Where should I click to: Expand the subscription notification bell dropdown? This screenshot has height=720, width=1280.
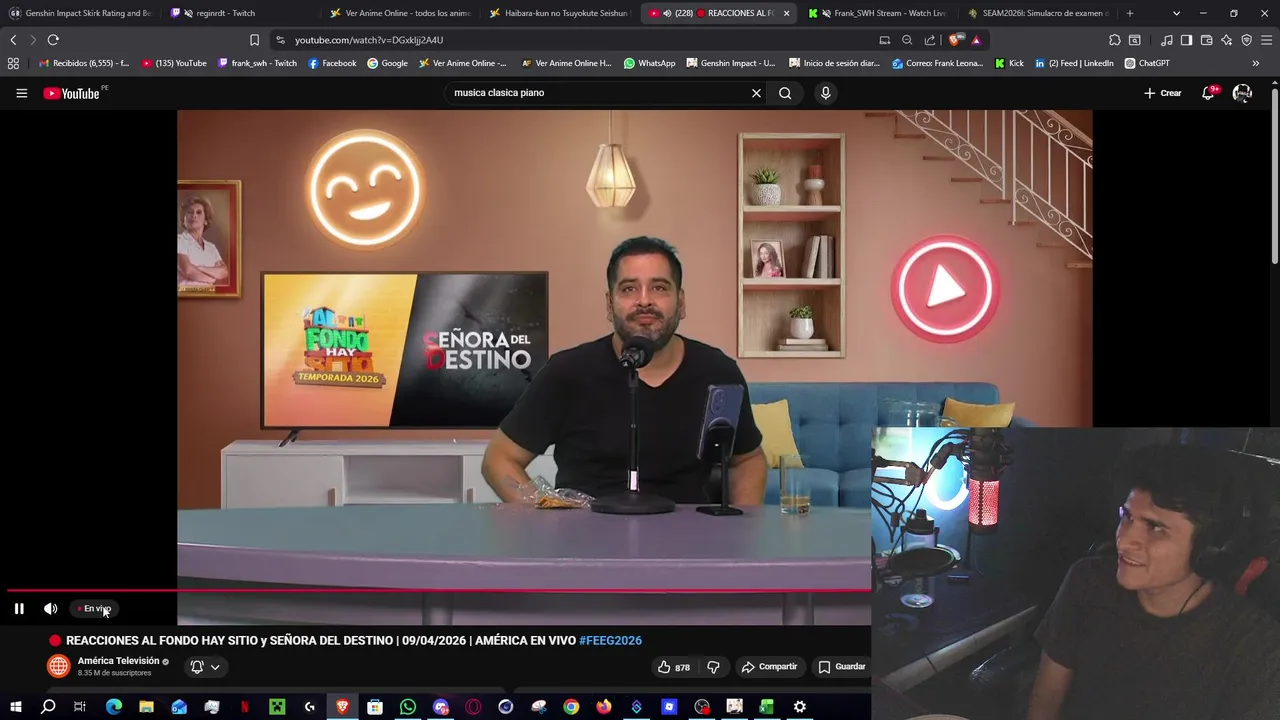pos(204,667)
